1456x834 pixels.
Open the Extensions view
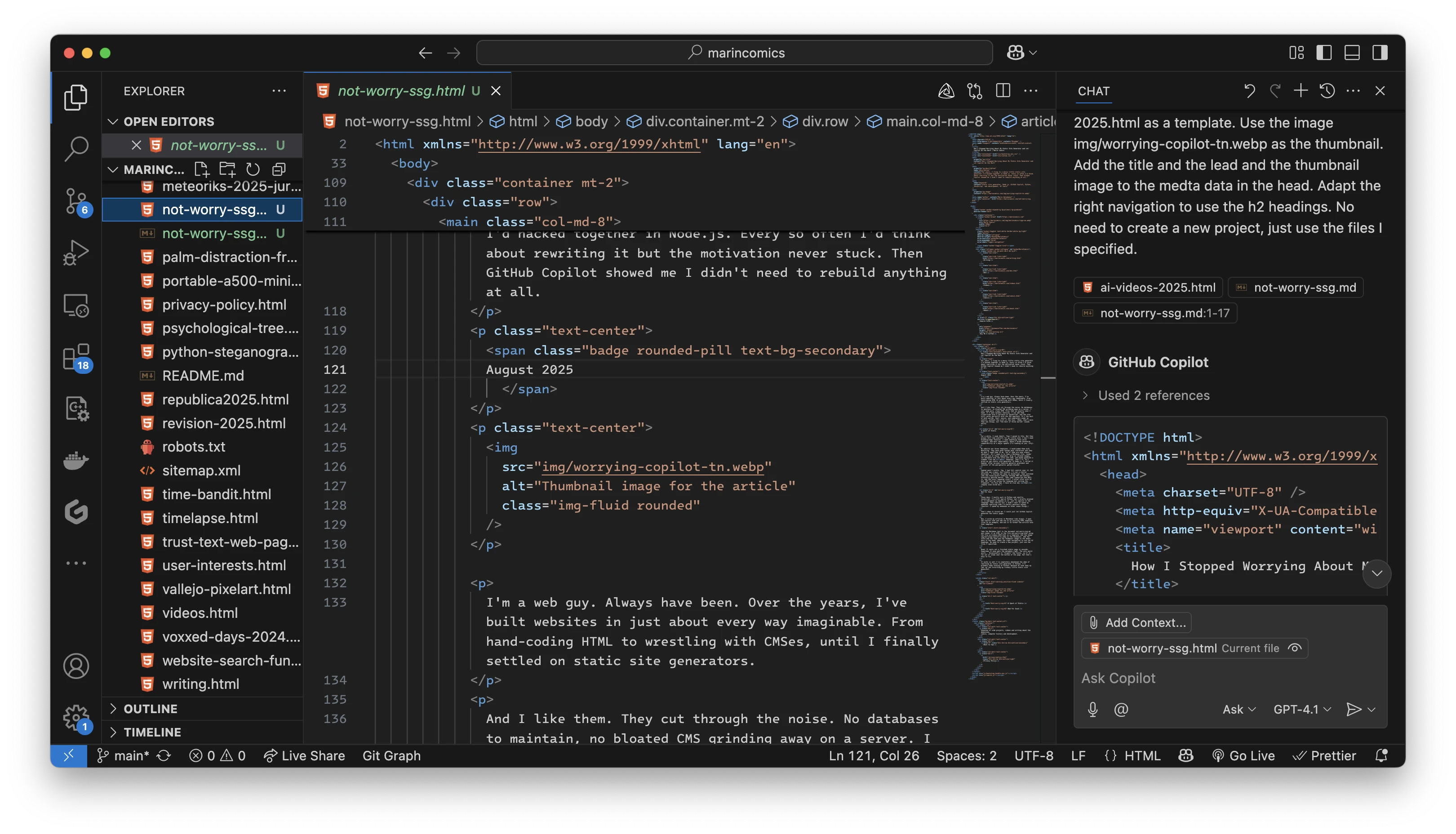(x=75, y=357)
